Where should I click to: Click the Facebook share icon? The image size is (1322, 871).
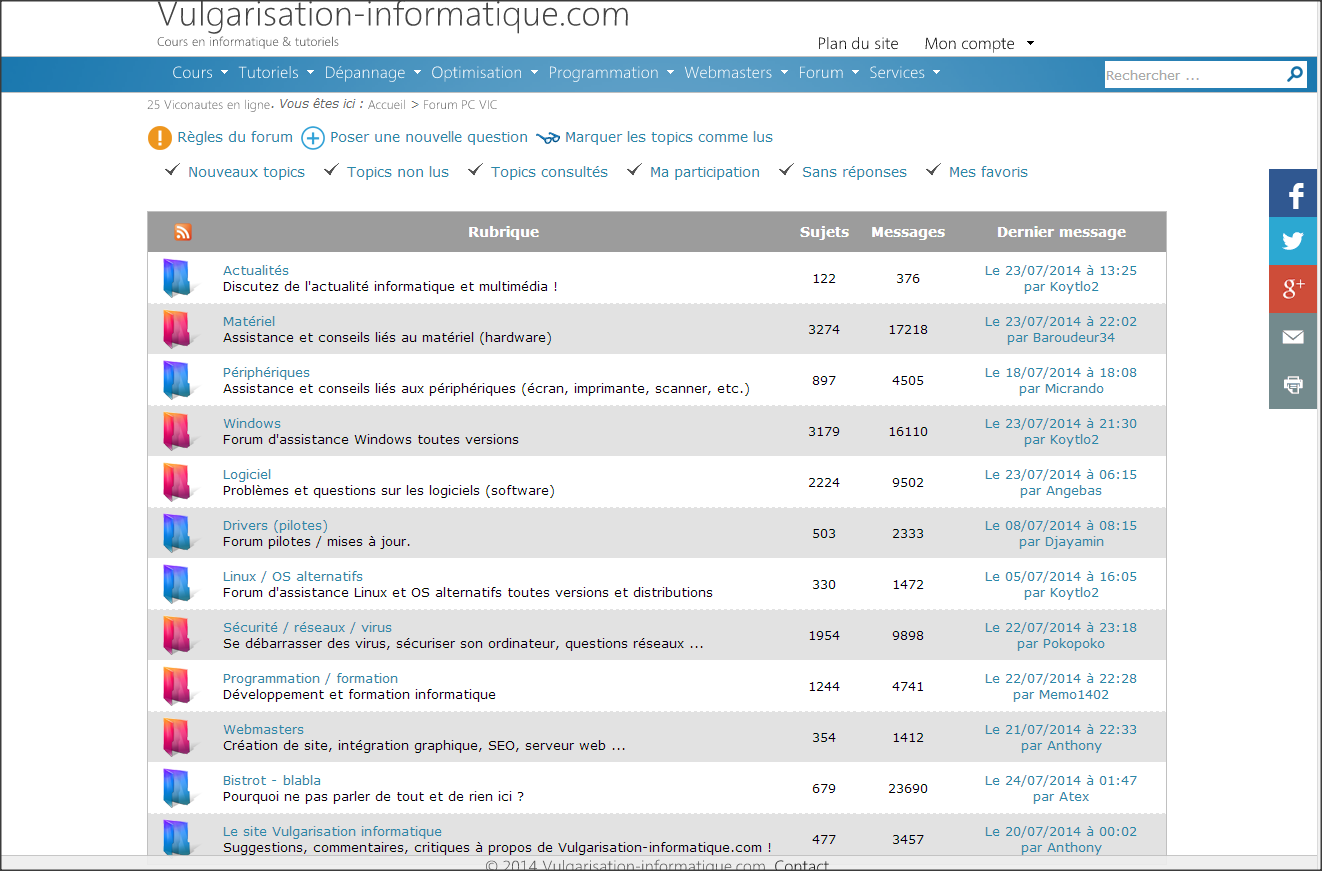tap(1295, 194)
